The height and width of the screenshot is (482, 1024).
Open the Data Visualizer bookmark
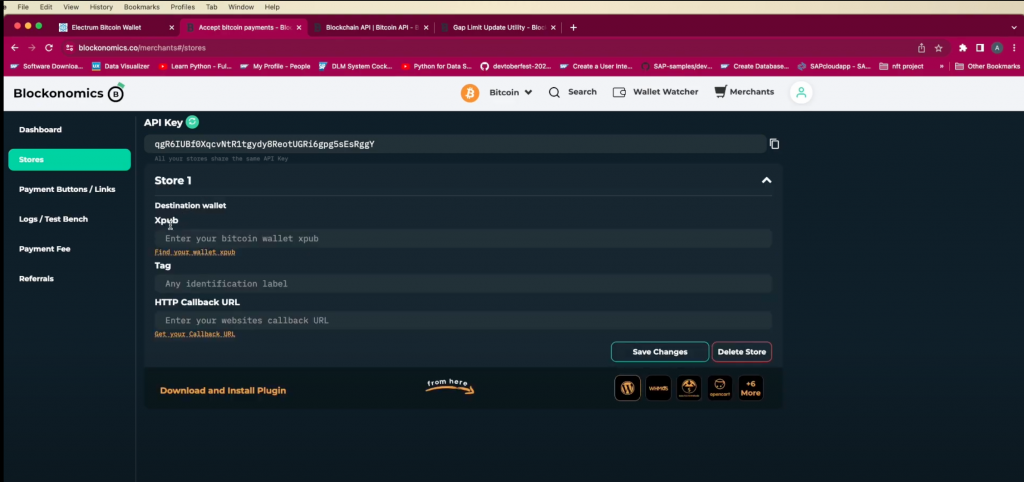[121, 66]
